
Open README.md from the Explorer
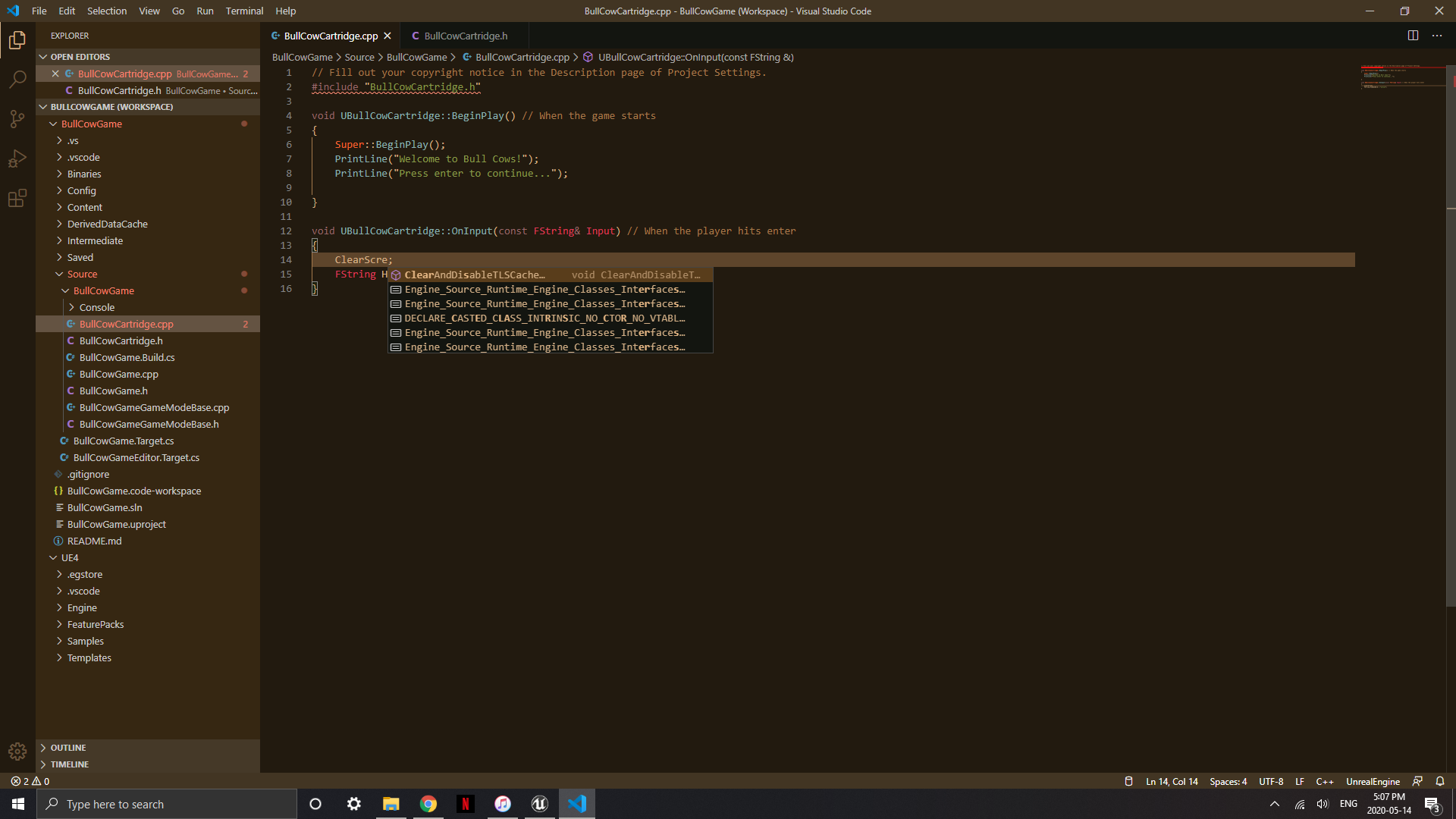click(x=94, y=541)
